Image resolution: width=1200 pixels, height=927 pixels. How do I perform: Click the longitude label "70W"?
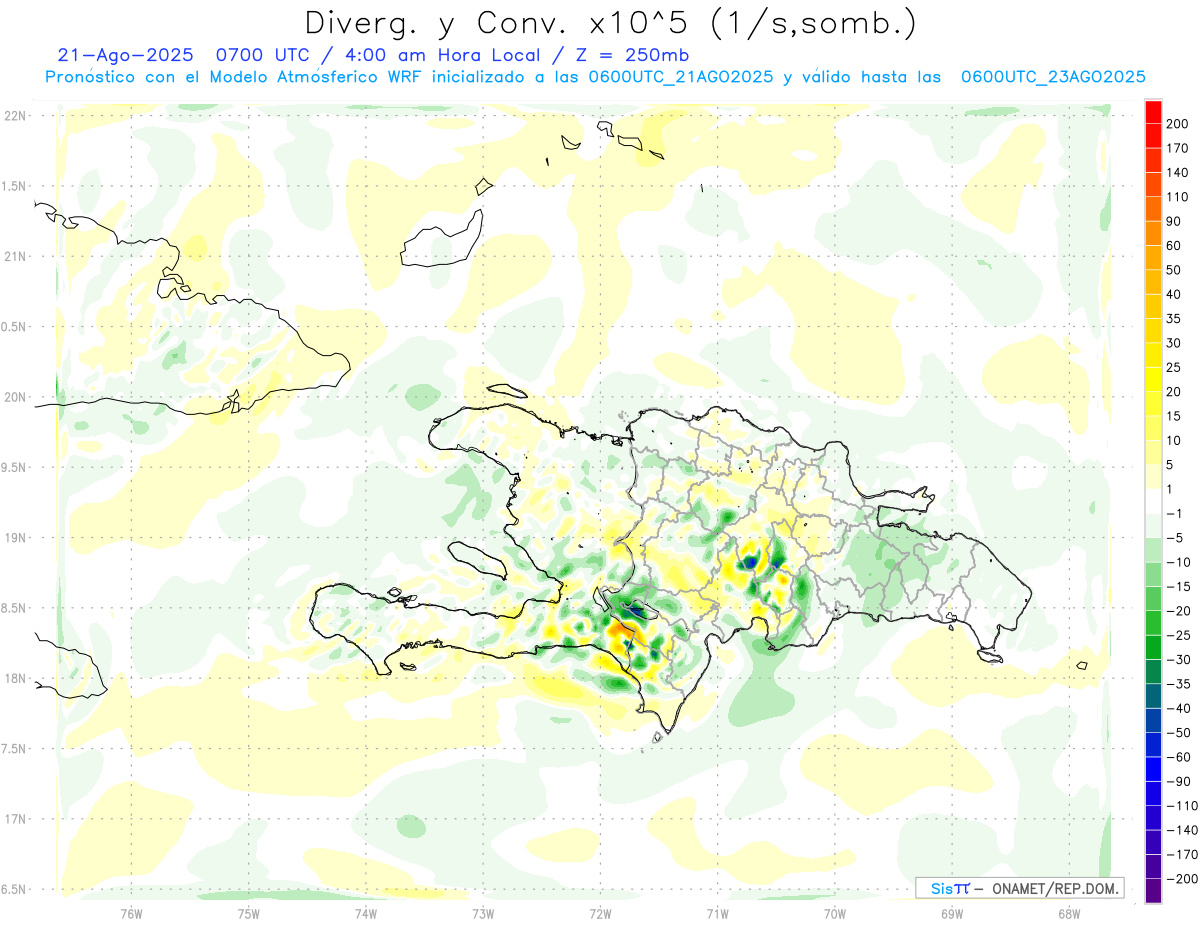(835, 913)
